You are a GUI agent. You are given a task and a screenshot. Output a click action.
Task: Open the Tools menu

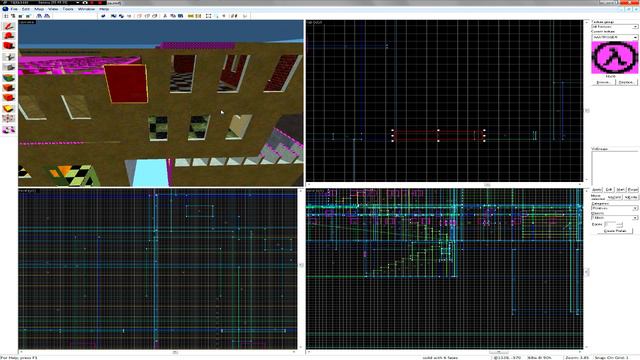[x=68, y=9]
